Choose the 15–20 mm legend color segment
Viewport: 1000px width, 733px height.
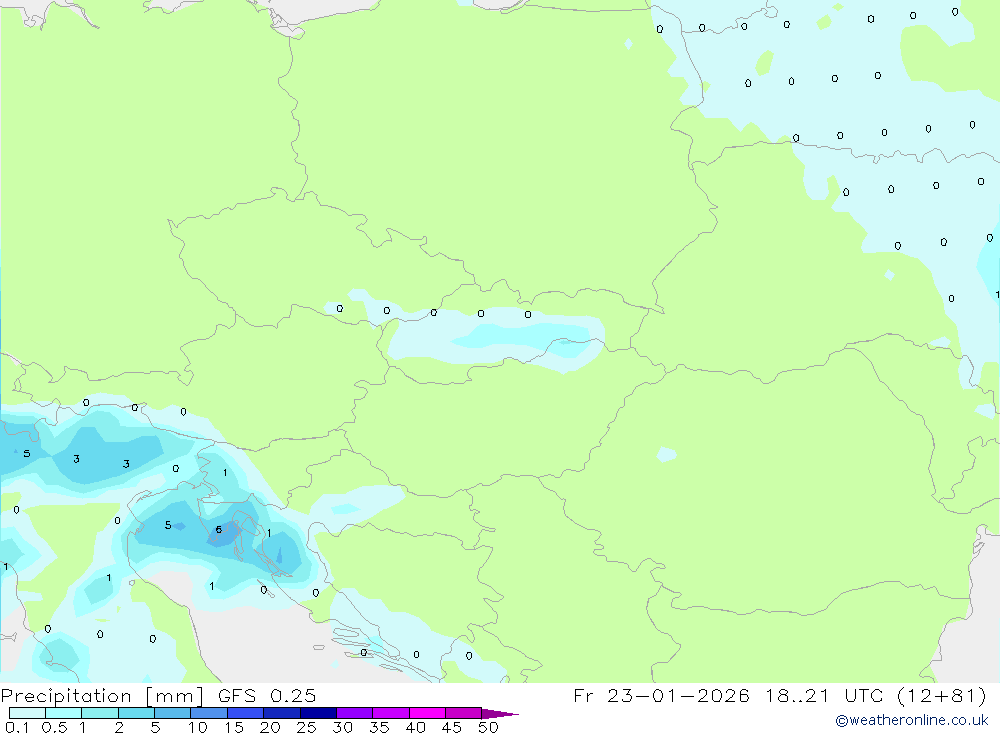[246, 713]
